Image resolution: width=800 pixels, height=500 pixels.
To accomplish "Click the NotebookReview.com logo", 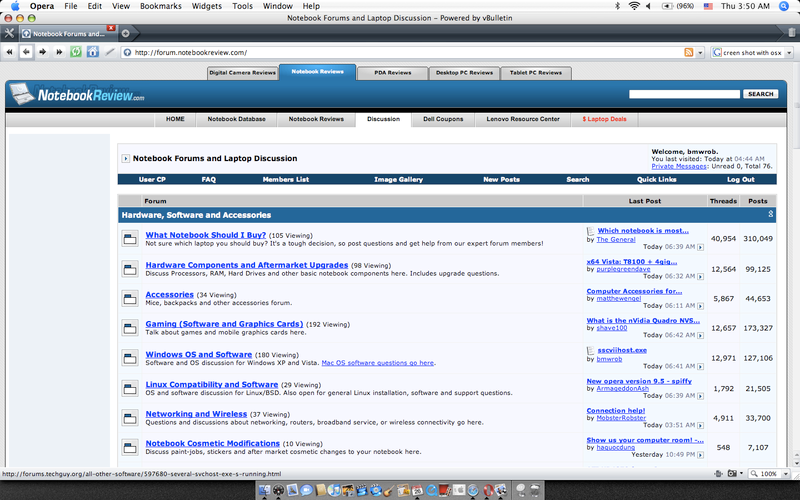I will point(77,94).
